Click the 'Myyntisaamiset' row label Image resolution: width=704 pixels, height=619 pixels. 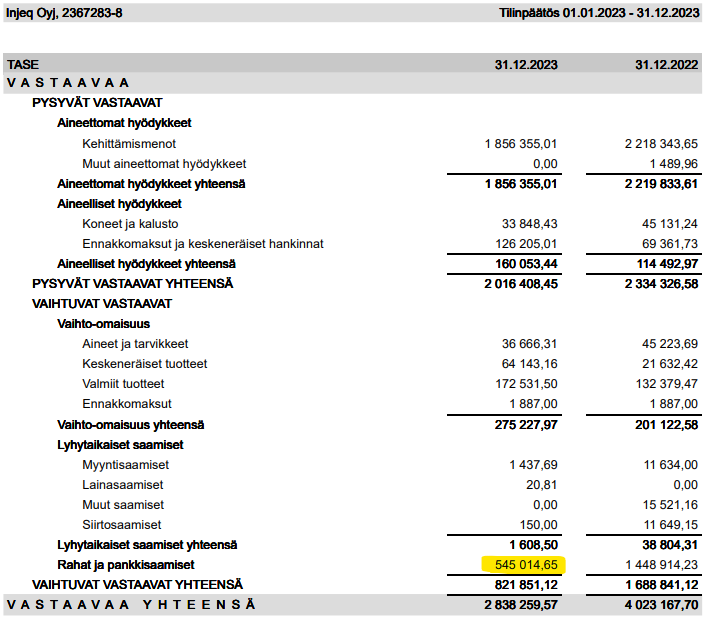coord(125,465)
